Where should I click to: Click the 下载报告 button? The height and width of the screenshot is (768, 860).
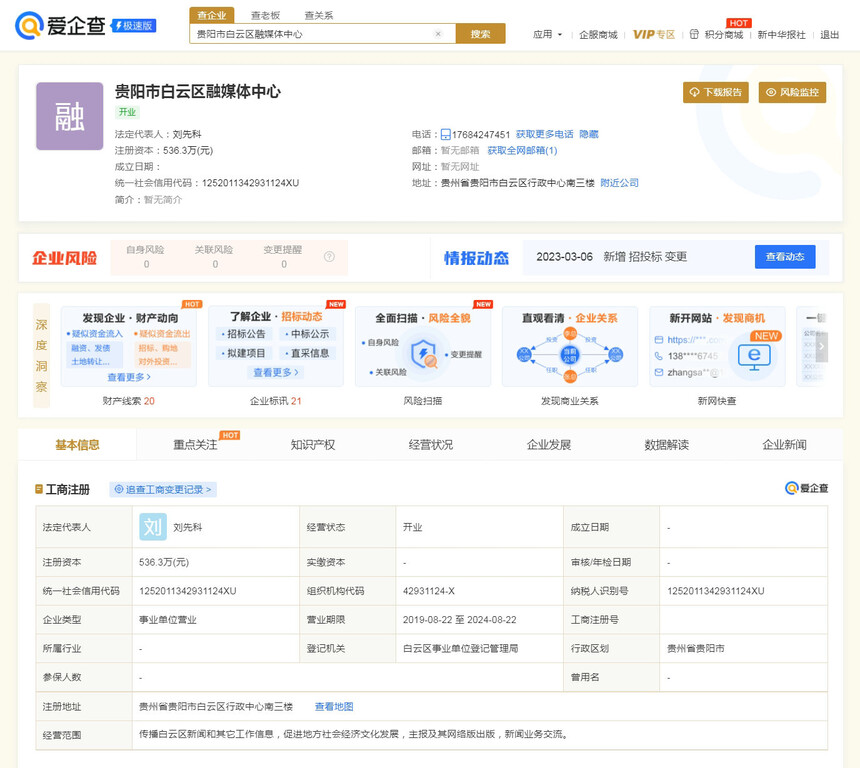[x=716, y=92]
